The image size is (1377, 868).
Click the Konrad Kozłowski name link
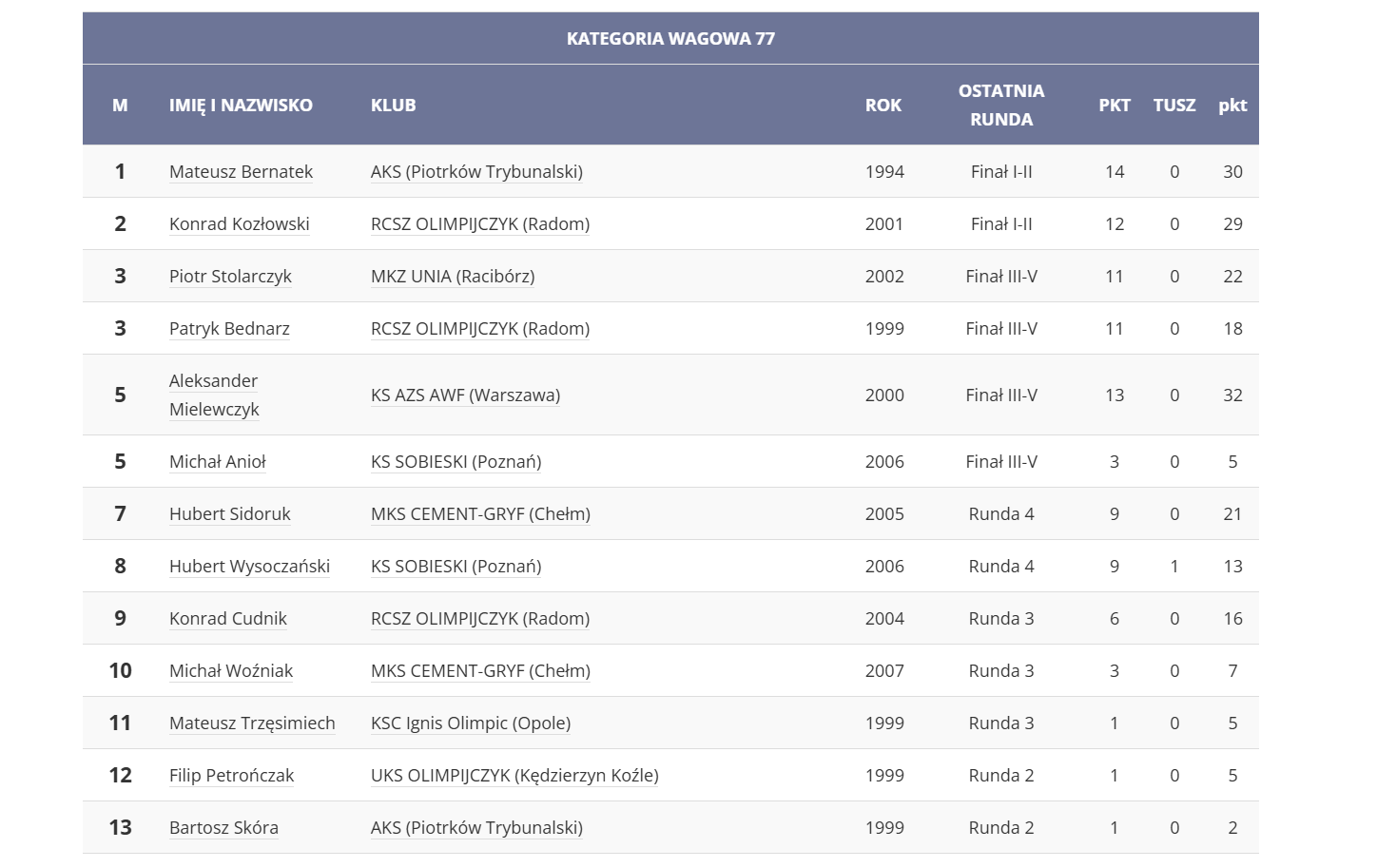(x=239, y=224)
